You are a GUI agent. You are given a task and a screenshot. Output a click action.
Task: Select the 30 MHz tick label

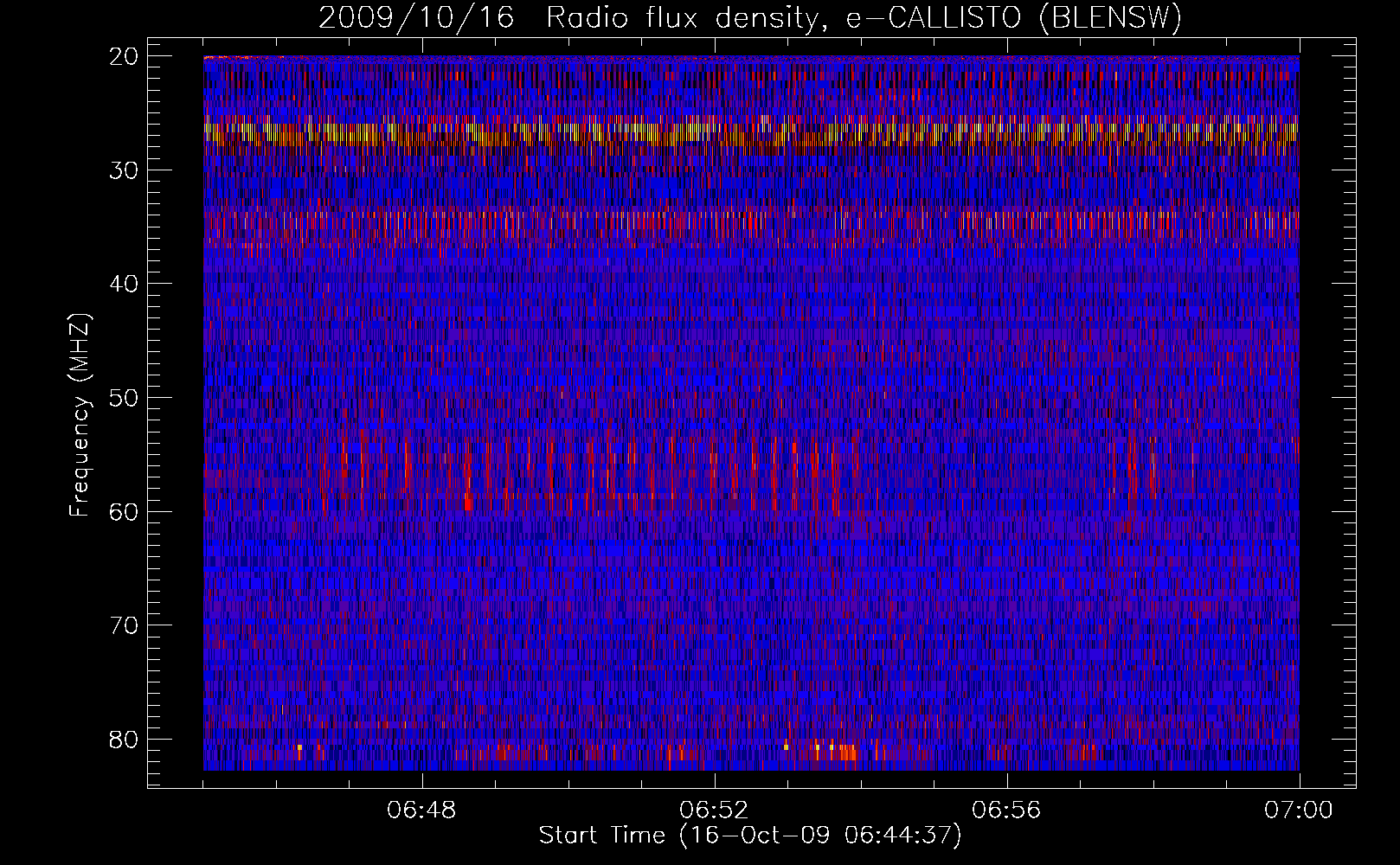tap(125, 170)
